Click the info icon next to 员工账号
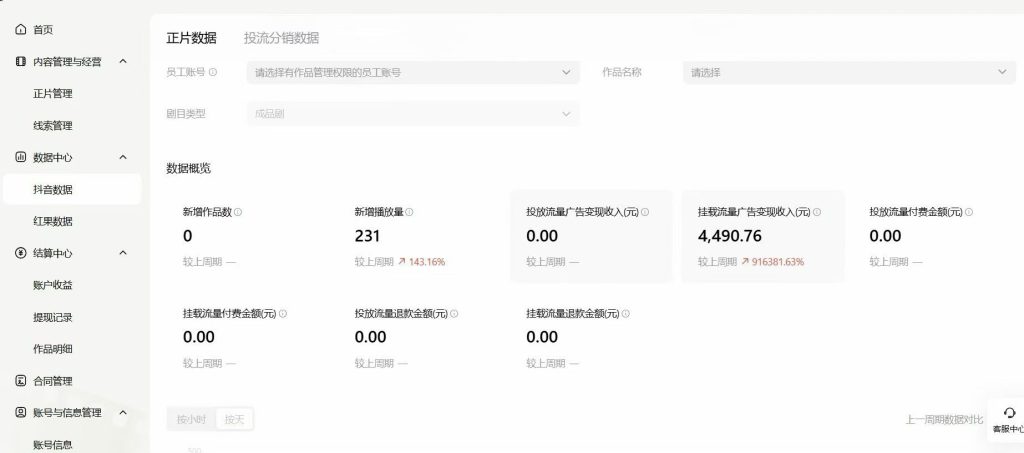Viewport: 1024px width, 453px height. [x=213, y=72]
